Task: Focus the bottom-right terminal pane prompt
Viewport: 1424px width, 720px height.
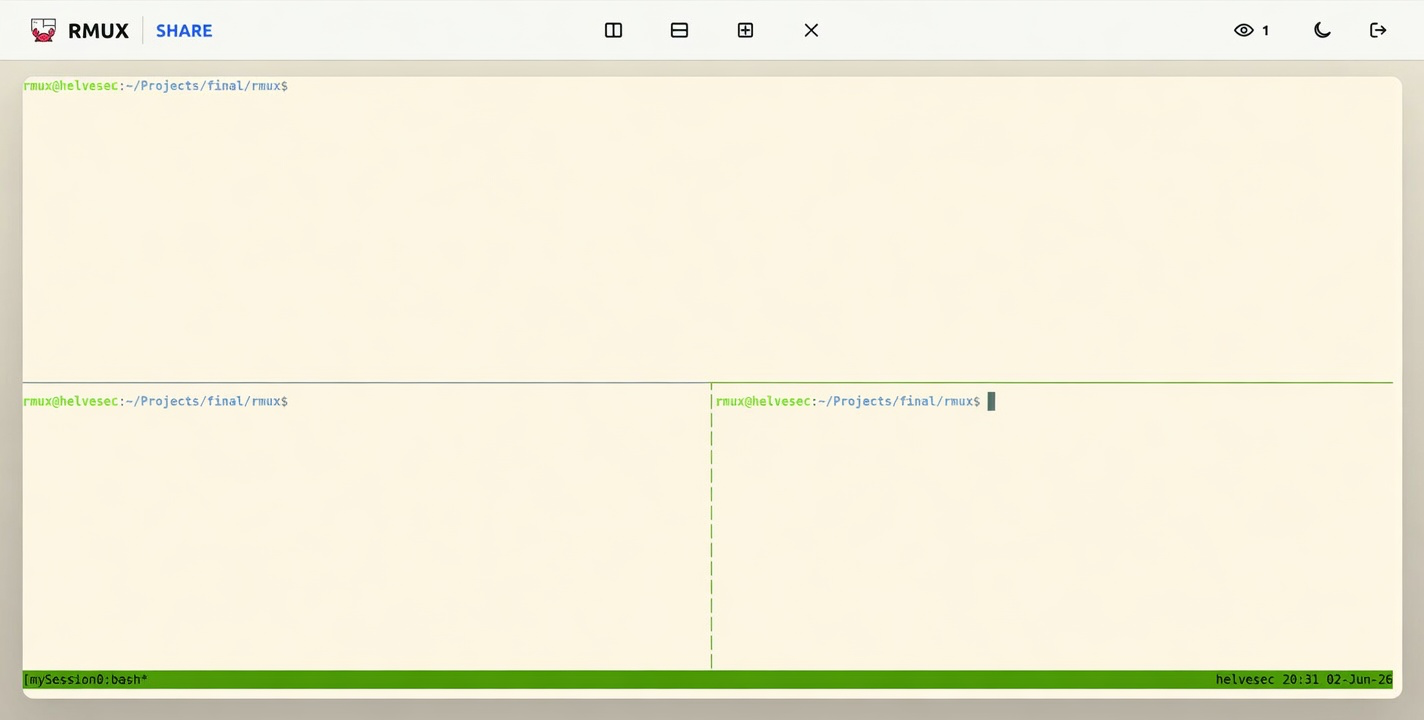Action: 848,401
